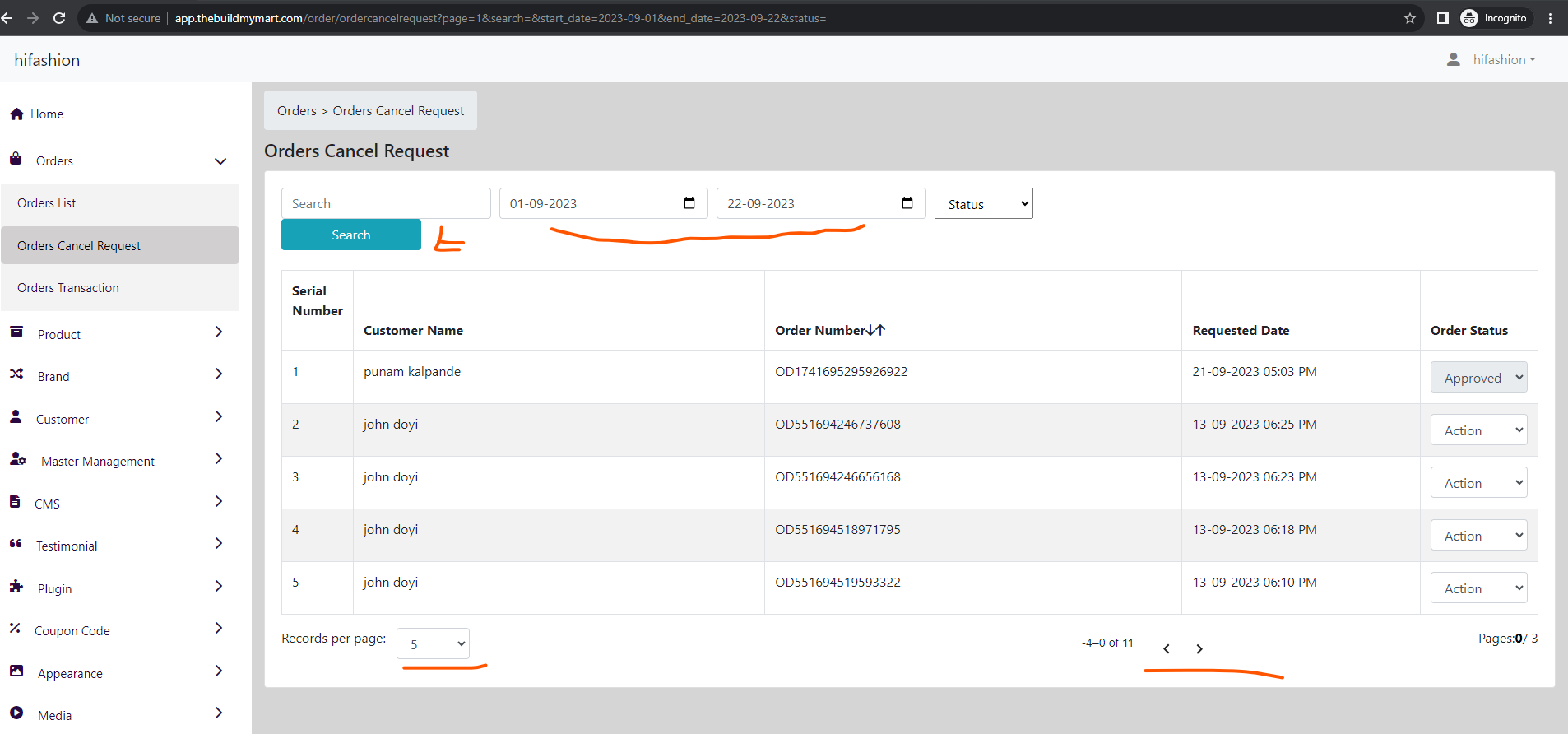Click the Not secure warning icon
Screen dimensions: 1568x734
pyautogui.click(x=92, y=18)
